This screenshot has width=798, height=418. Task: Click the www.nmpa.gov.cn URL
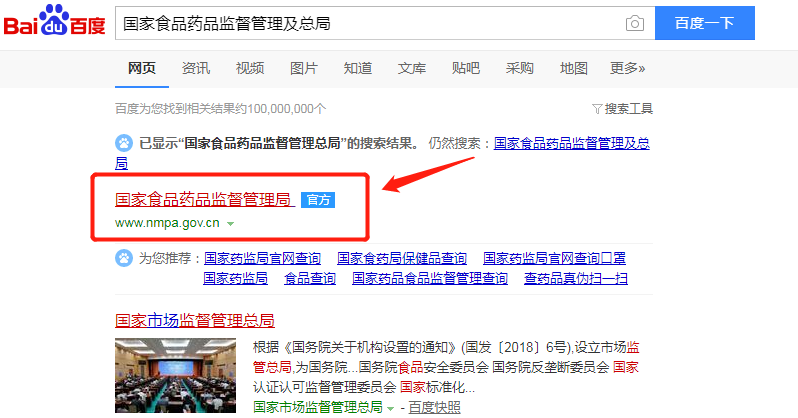167,223
